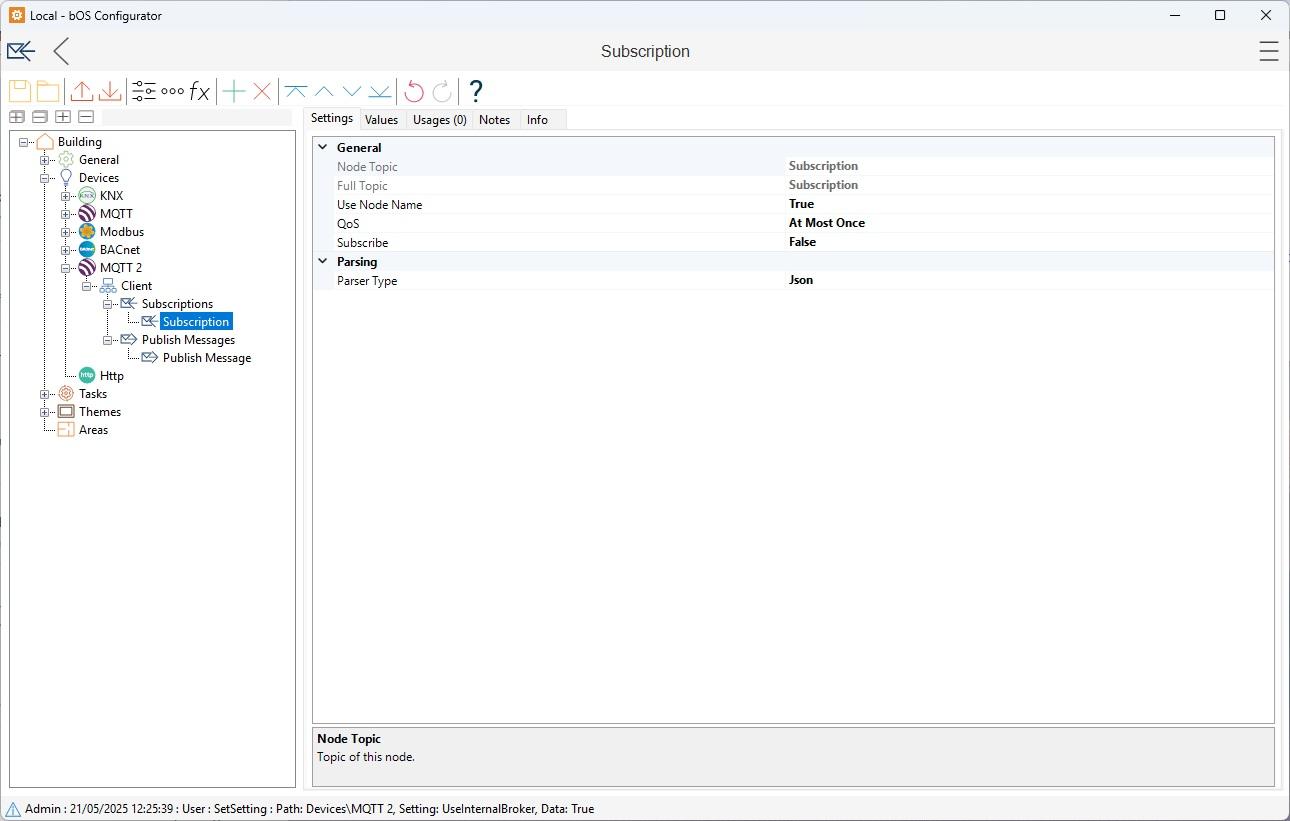This screenshot has width=1290, height=821.
Task: Click the upload arrow icon
Action: point(82,91)
